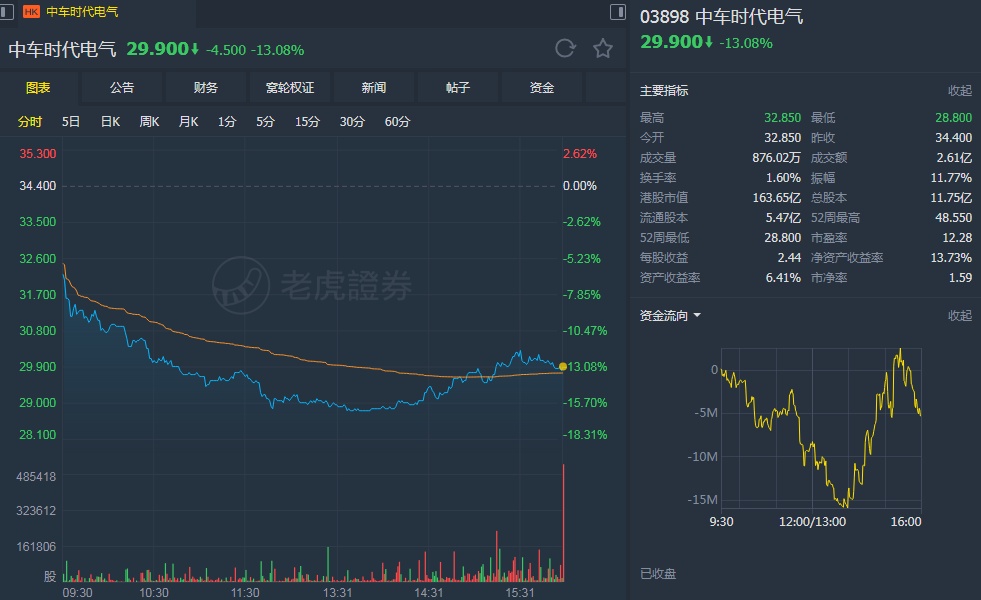
Task: Click the 485418 volume axis label
Action: (x=36, y=477)
